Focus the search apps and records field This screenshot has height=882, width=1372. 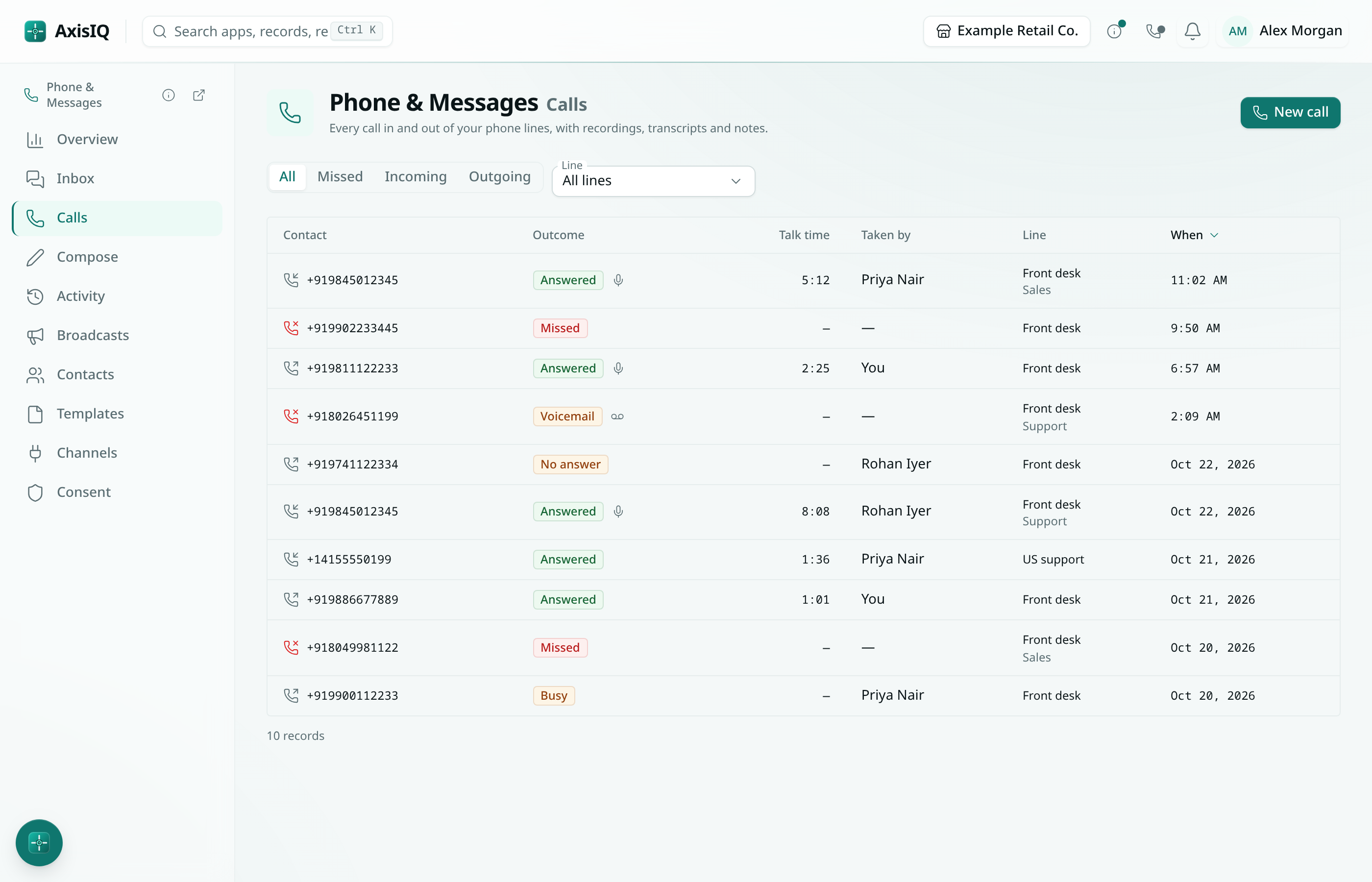[267, 31]
